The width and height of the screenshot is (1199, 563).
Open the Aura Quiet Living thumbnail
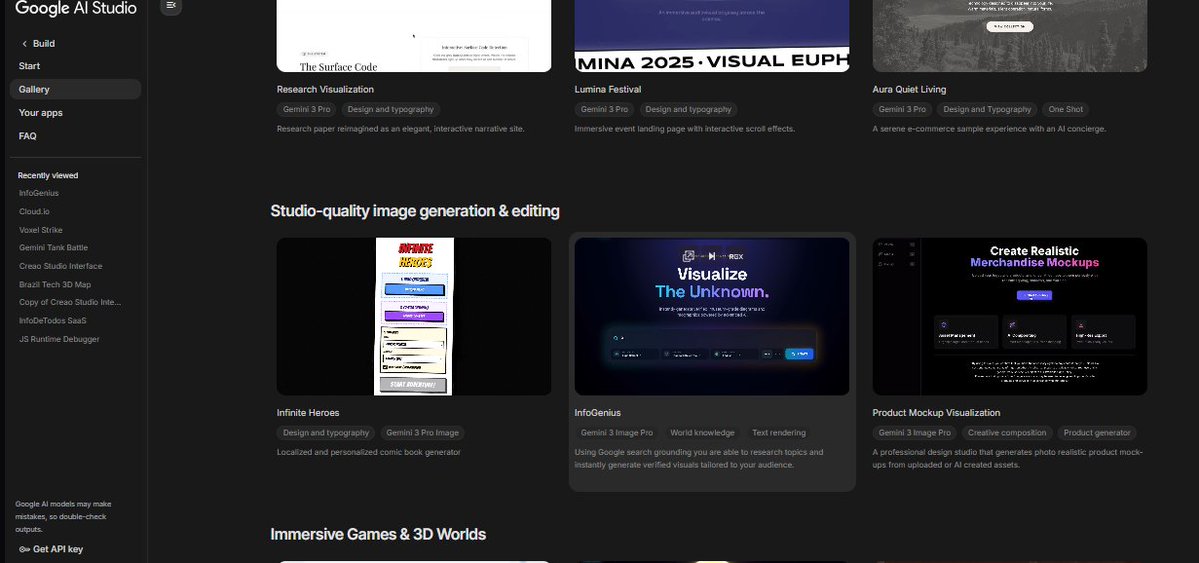[1009, 36]
